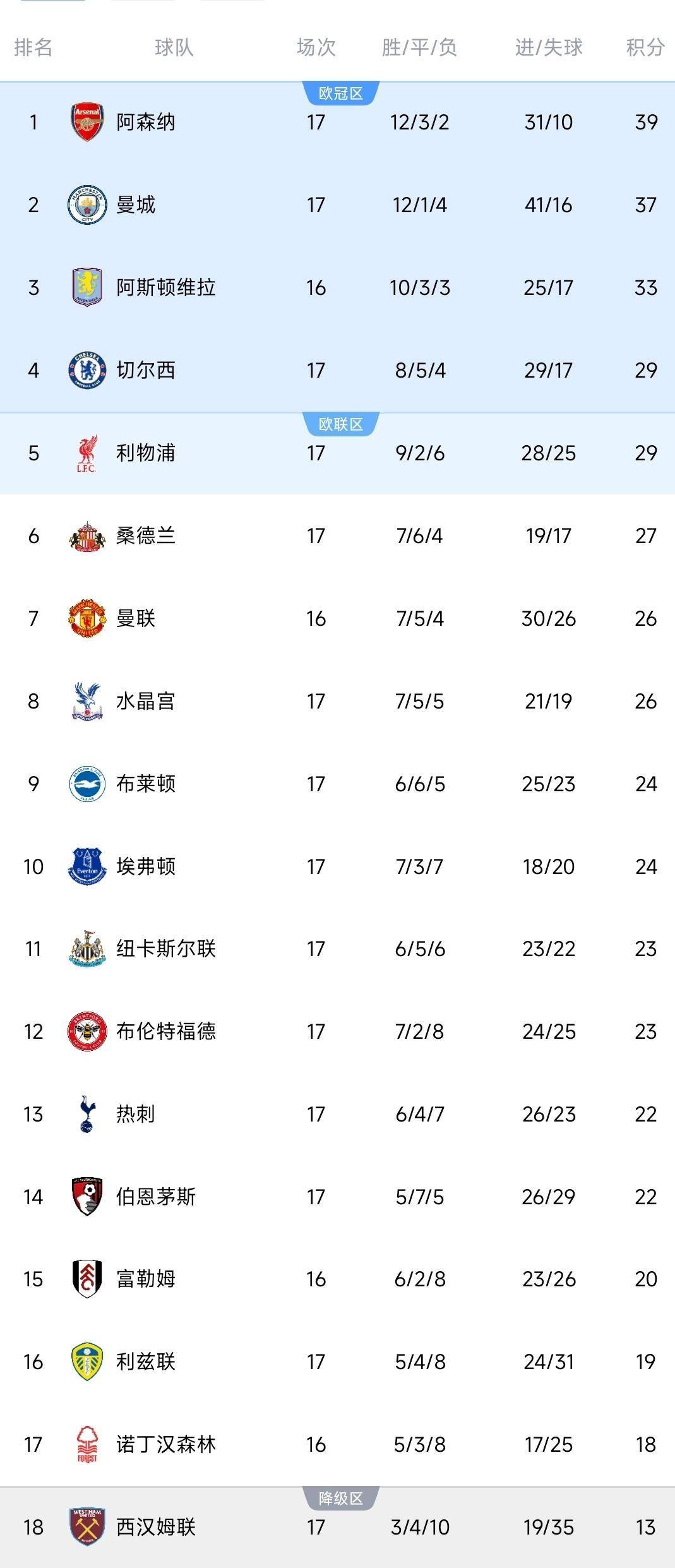Select the Aston Villa crest icon
The image size is (675, 1568).
pyautogui.click(x=87, y=287)
